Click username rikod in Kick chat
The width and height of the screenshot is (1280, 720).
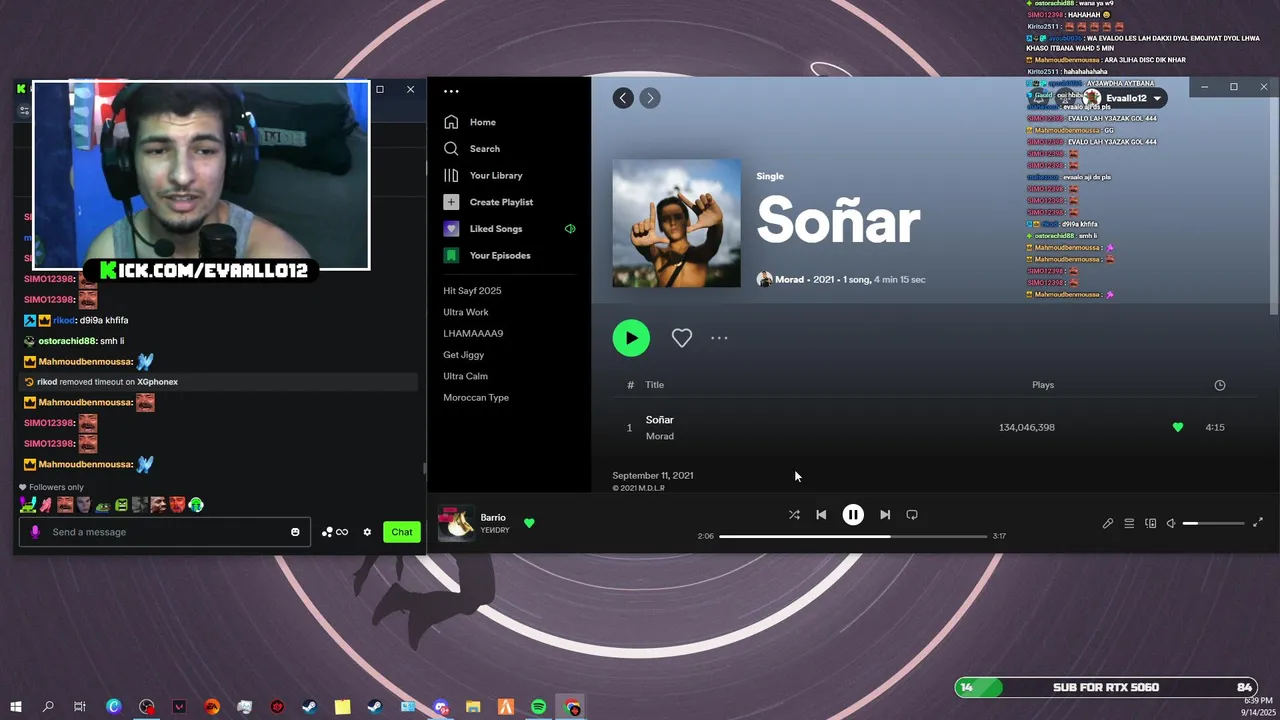(x=64, y=320)
